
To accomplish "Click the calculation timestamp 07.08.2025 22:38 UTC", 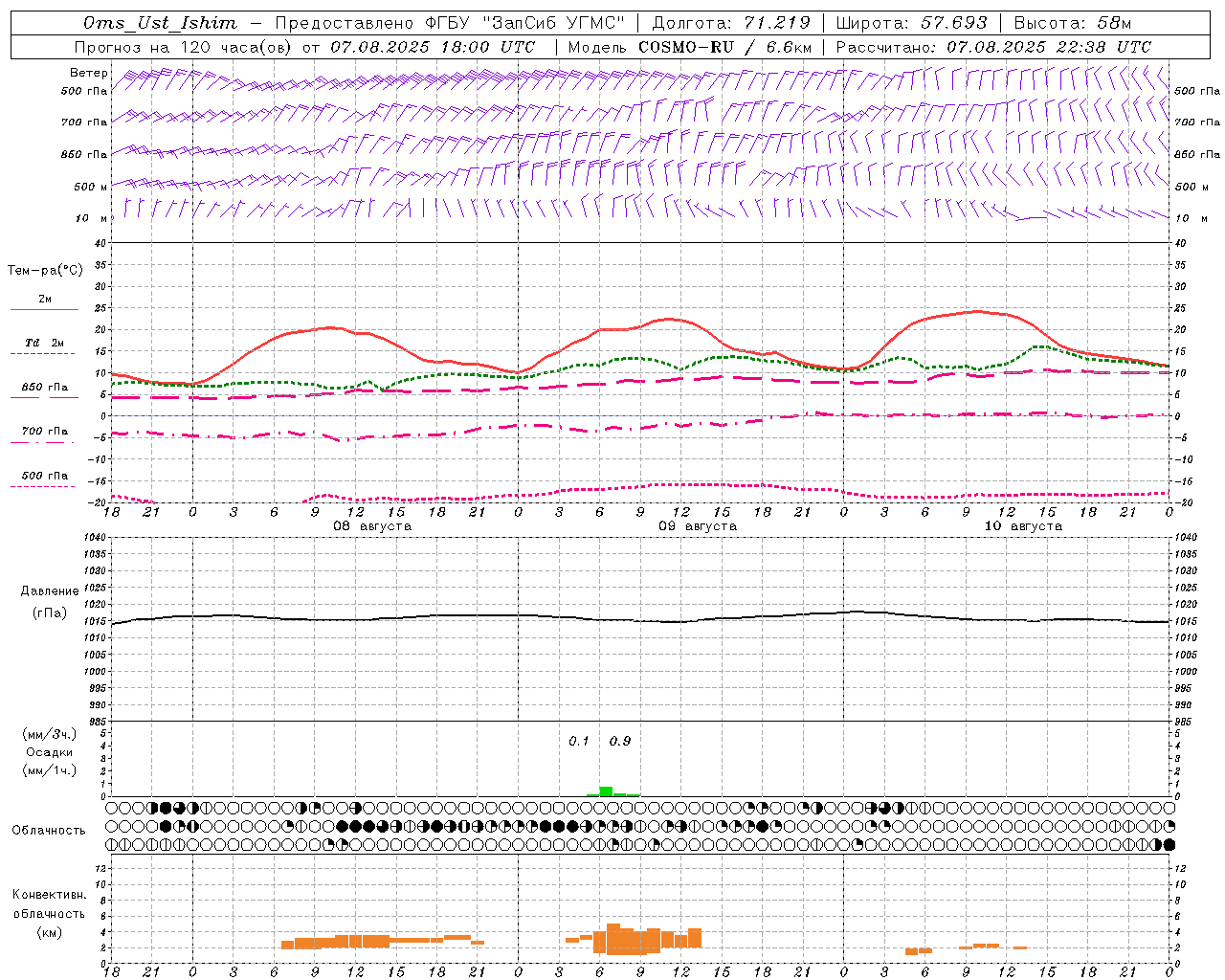I will tap(1049, 47).
